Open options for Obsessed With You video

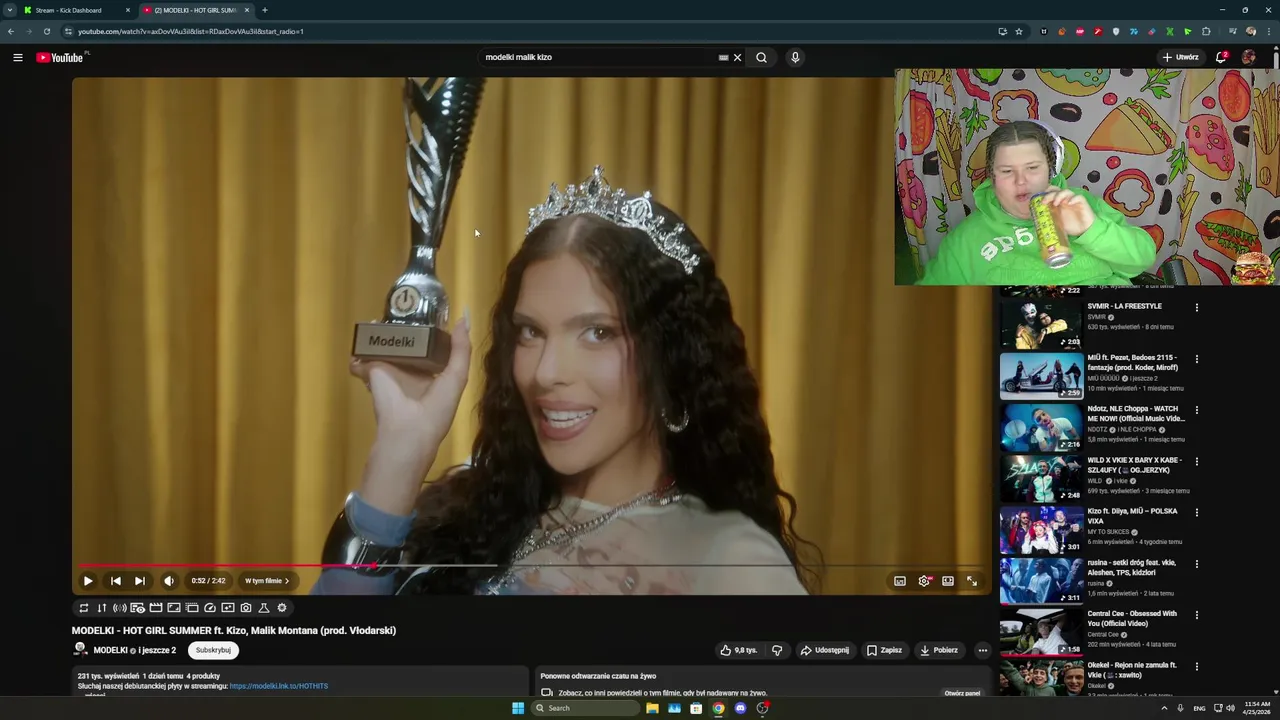click(1196, 615)
